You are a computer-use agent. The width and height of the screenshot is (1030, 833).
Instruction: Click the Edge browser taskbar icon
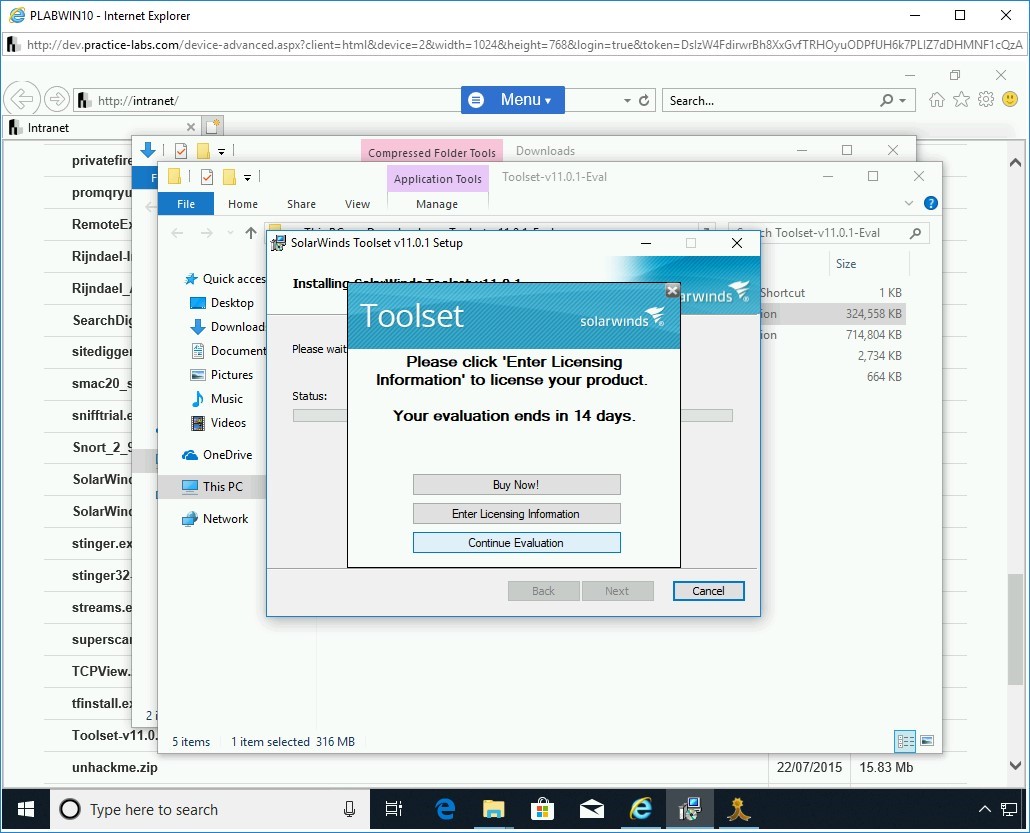tap(445, 809)
